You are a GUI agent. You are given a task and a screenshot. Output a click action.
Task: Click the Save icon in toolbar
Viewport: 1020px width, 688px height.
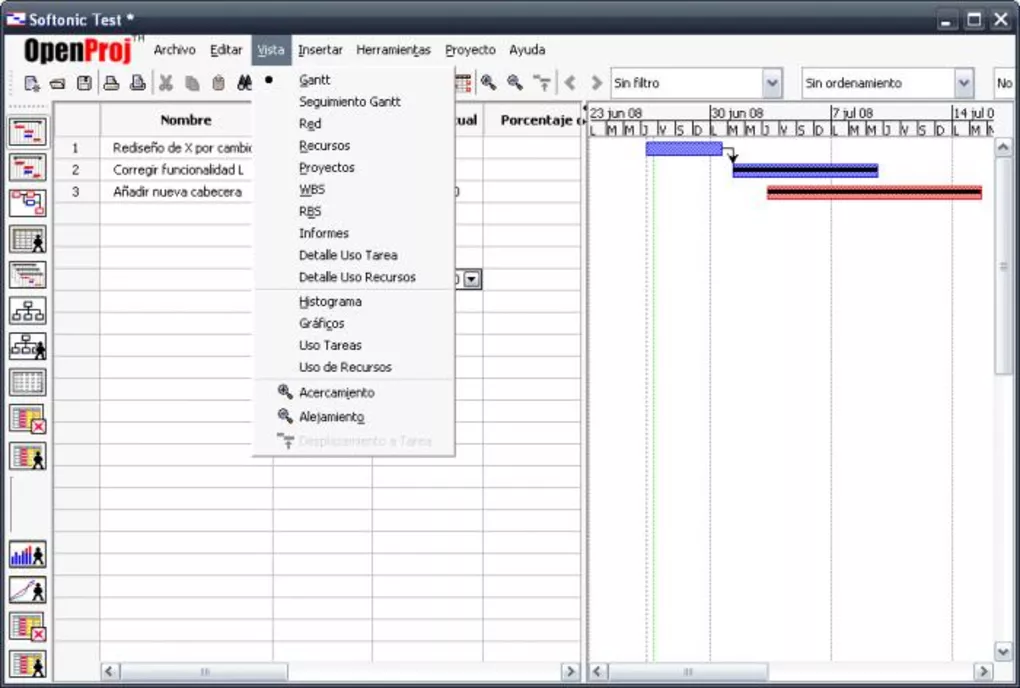85,84
